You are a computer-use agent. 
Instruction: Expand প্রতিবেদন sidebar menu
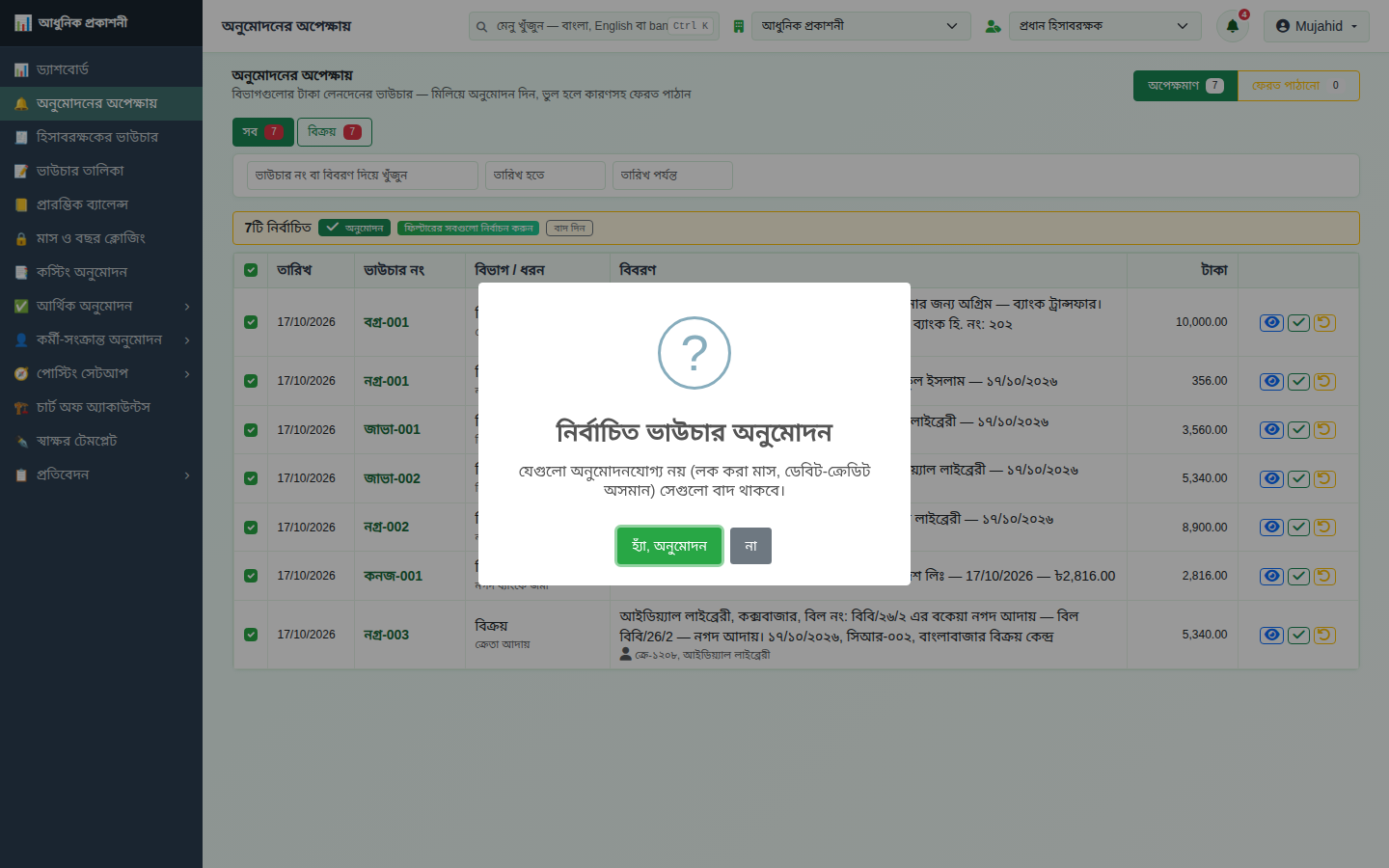[101, 475]
